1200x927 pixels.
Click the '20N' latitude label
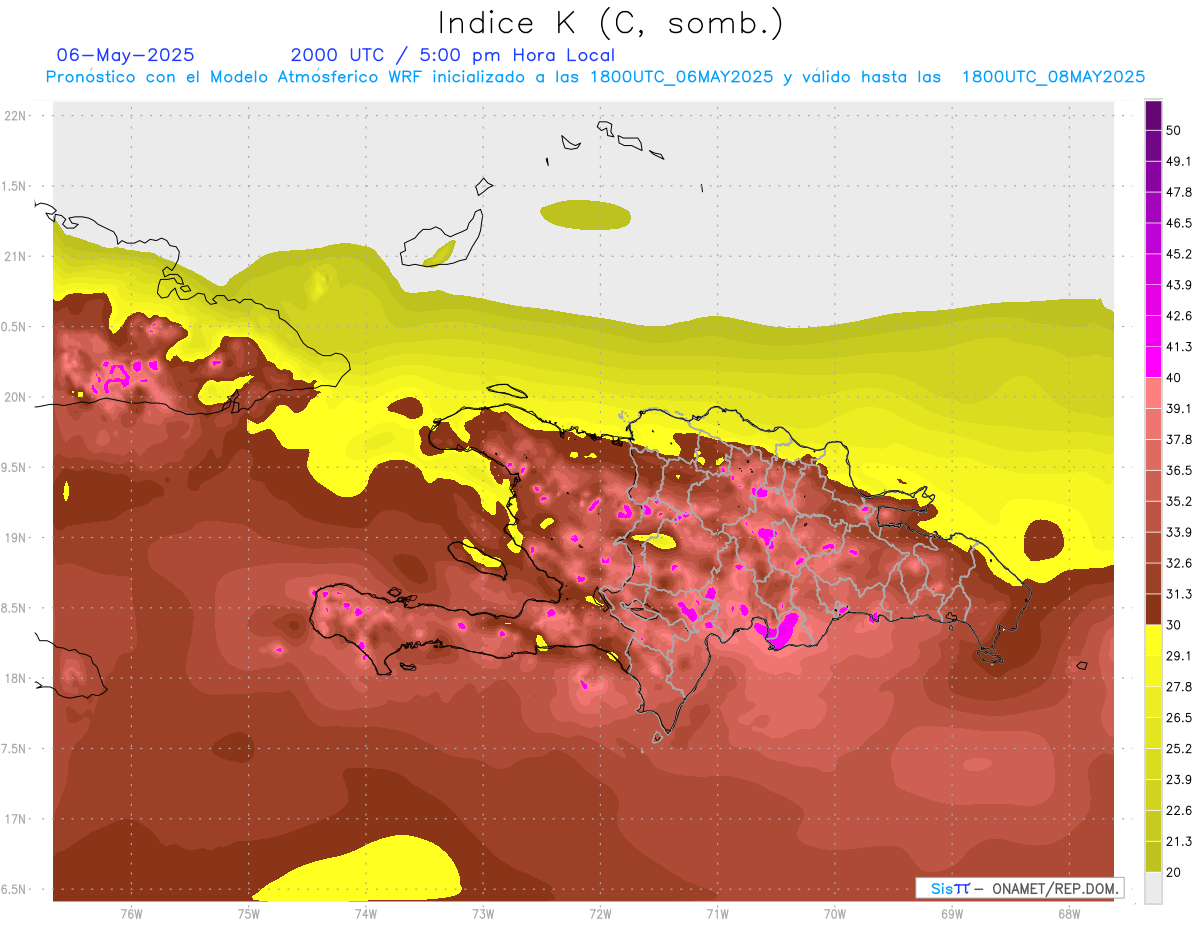tap(16, 397)
